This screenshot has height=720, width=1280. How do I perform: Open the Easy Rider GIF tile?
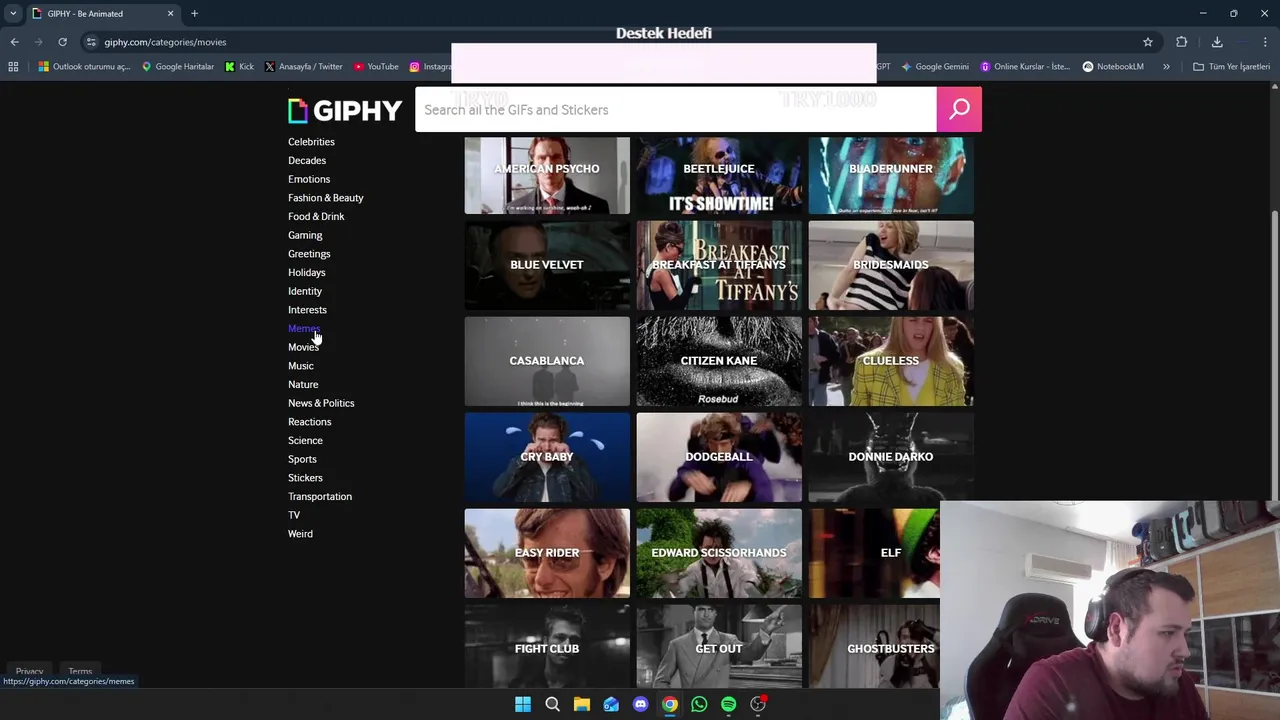tap(547, 553)
